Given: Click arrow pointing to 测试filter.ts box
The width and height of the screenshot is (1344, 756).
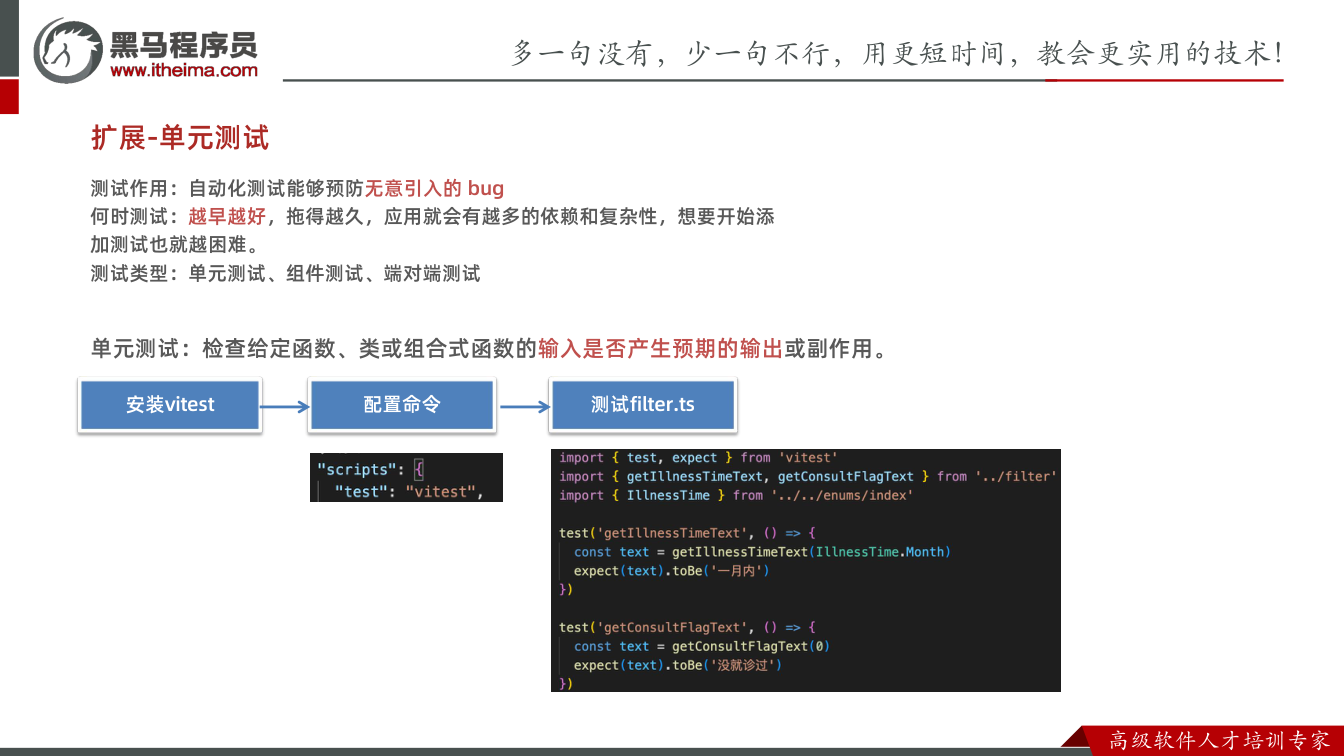Looking at the screenshot, I should pyautogui.click(x=524, y=406).
